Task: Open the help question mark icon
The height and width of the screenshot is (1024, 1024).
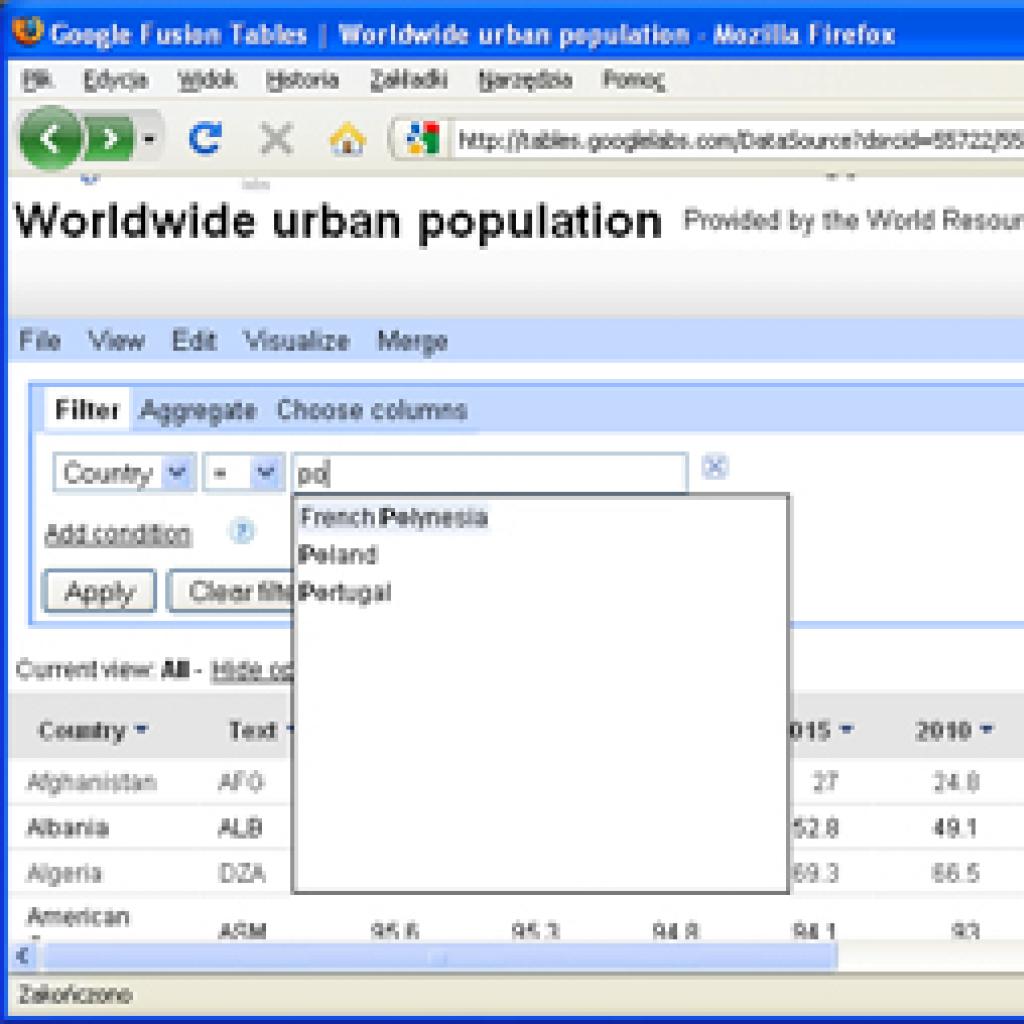Action: [242, 532]
